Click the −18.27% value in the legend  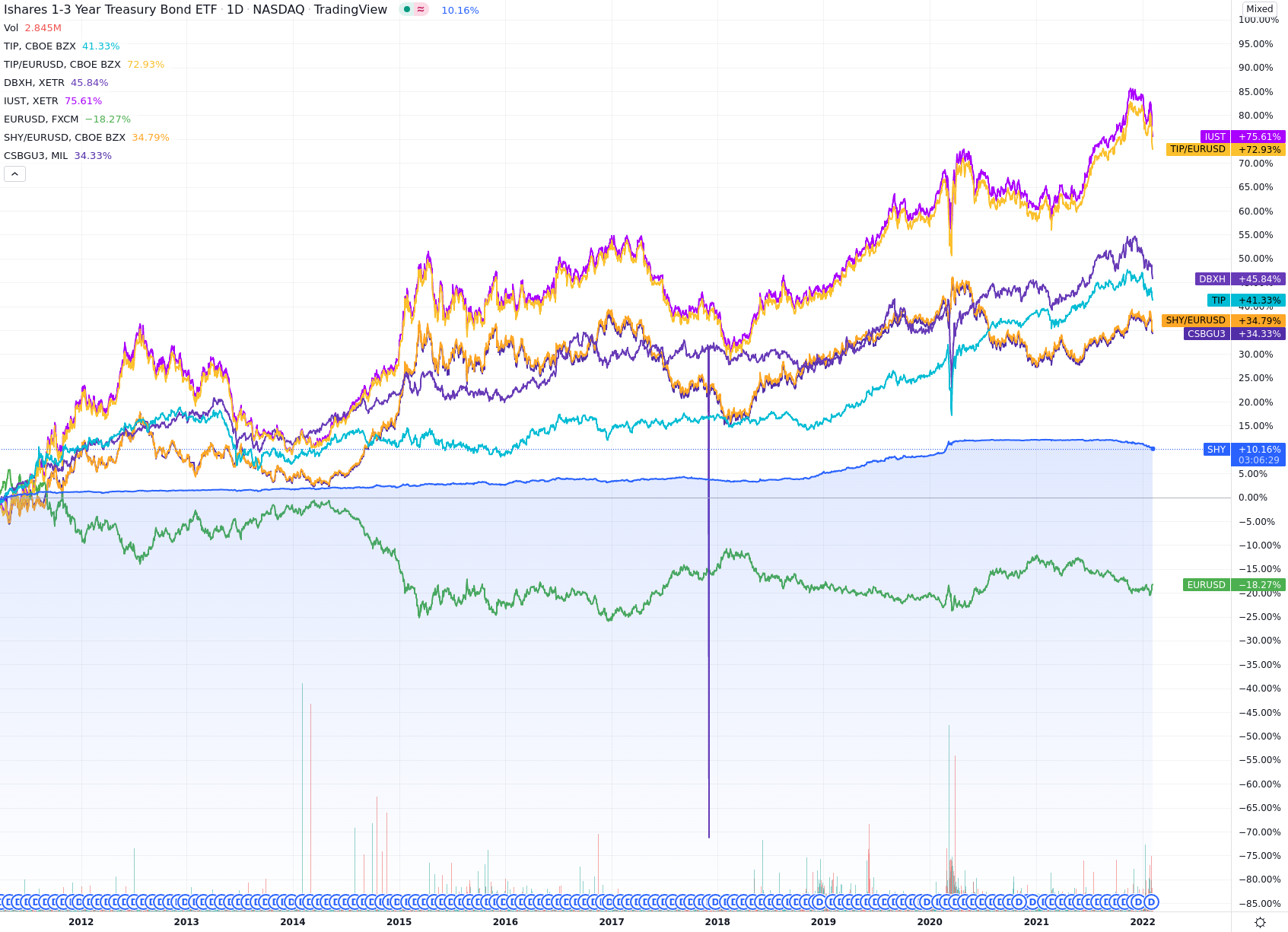coord(108,119)
